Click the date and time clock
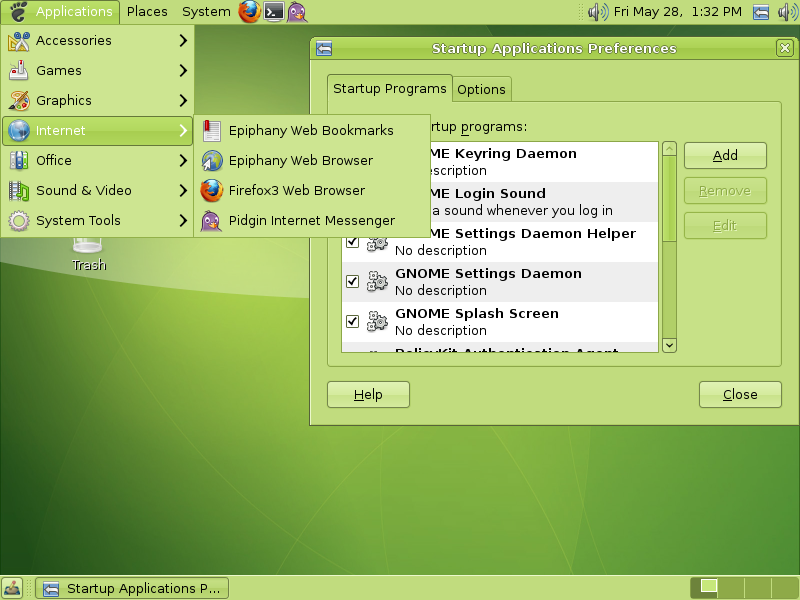Screen dimensions: 800x600 pyautogui.click(x=677, y=11)
